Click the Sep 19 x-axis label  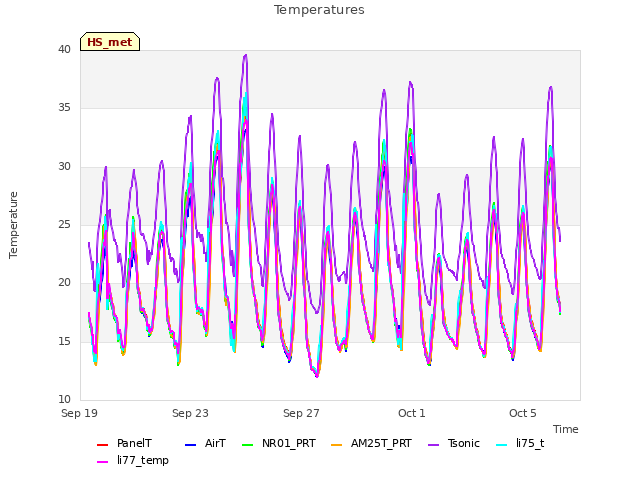[80, 413]
